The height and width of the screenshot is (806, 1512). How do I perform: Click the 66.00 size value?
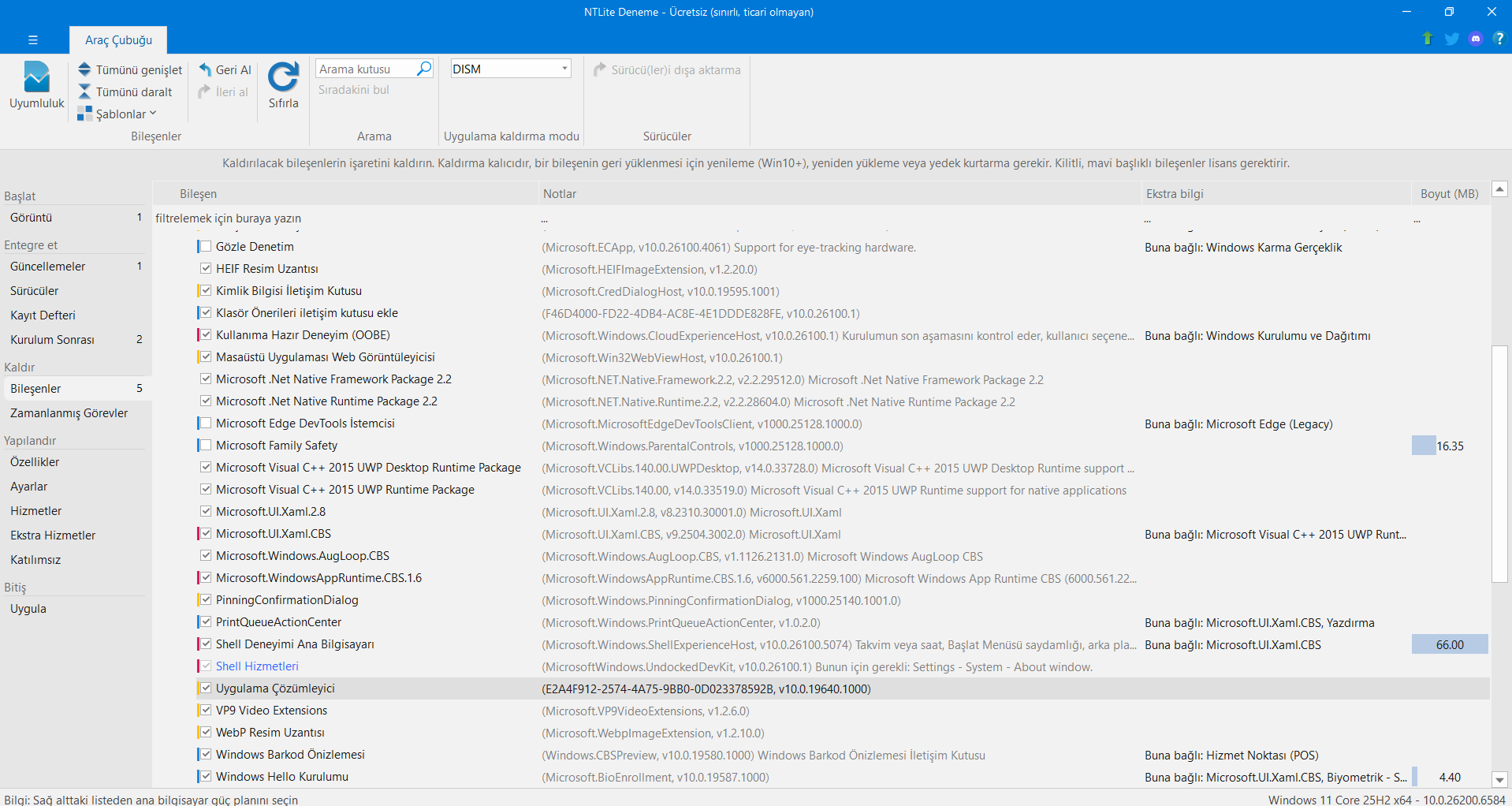coord(1450,644)
